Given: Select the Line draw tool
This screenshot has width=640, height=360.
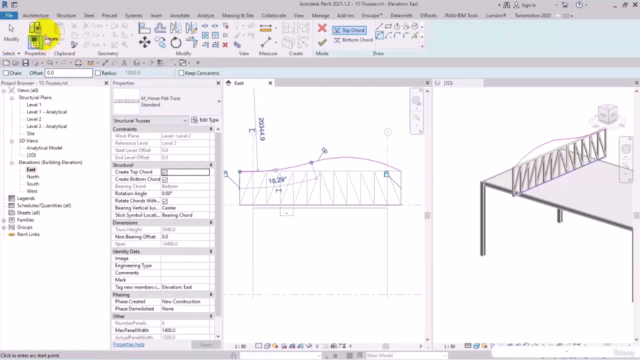Looking at the screenshot, I should click(x=380, y=27).
